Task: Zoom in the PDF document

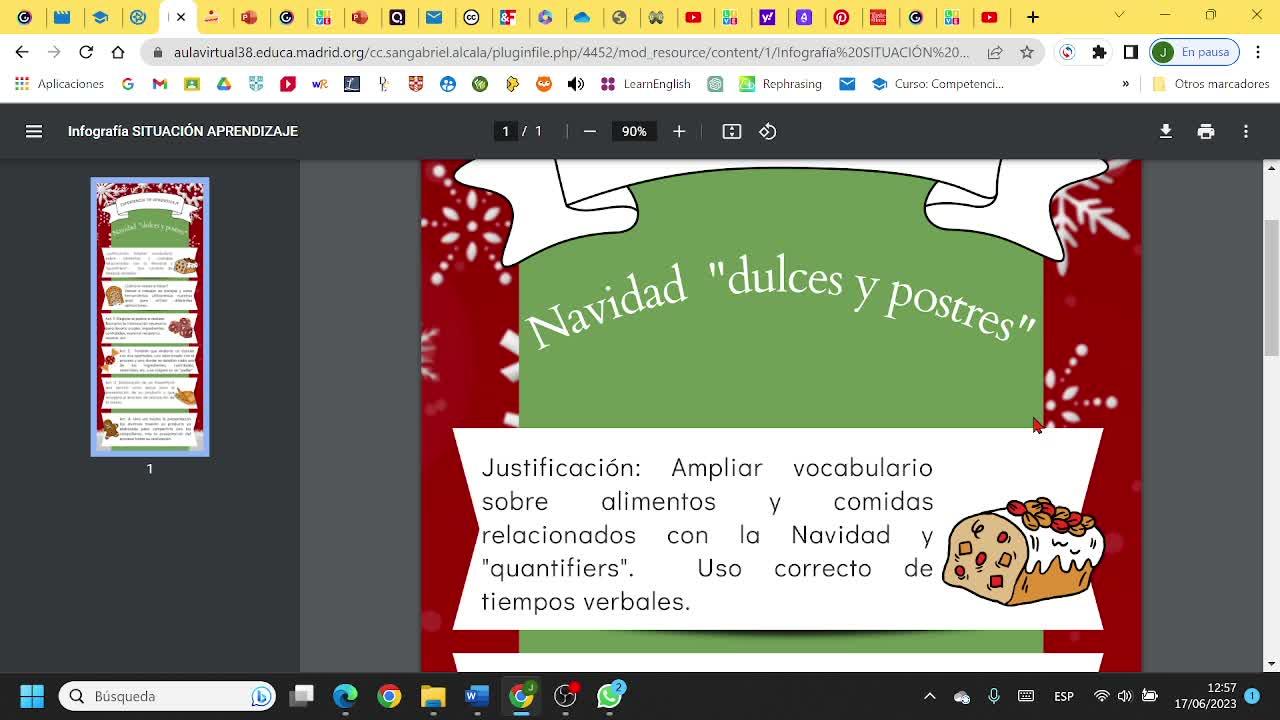Action: (679, 131)
